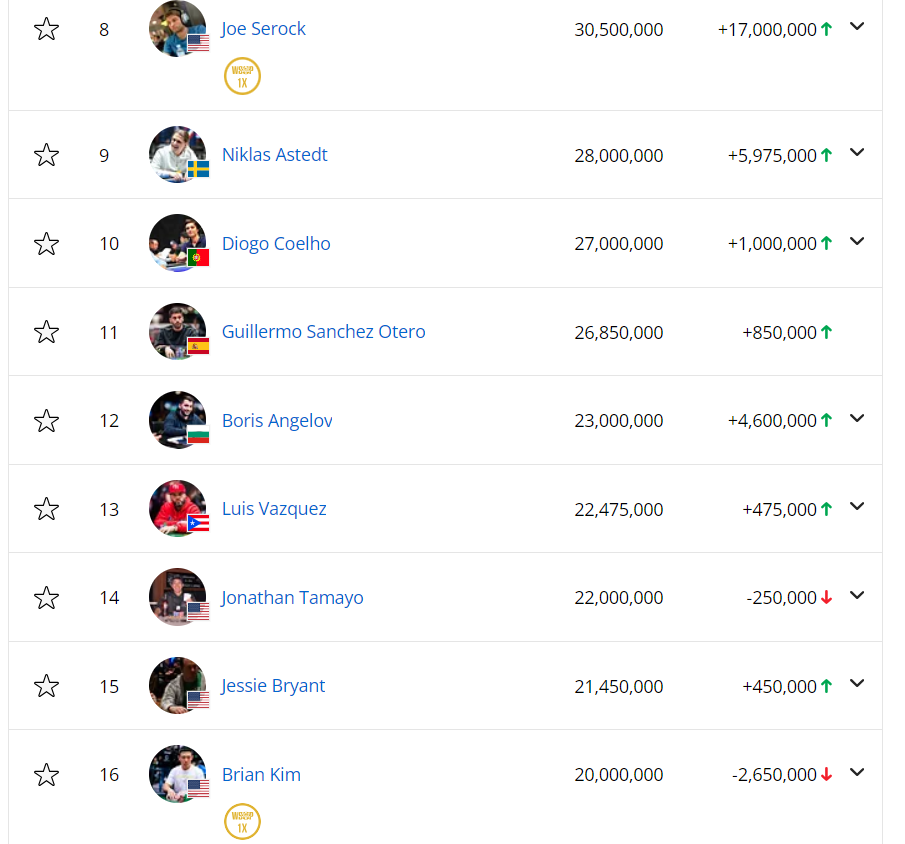
Task: Expand Brian Kim's row chevron
Action: [x=856, y=773]
